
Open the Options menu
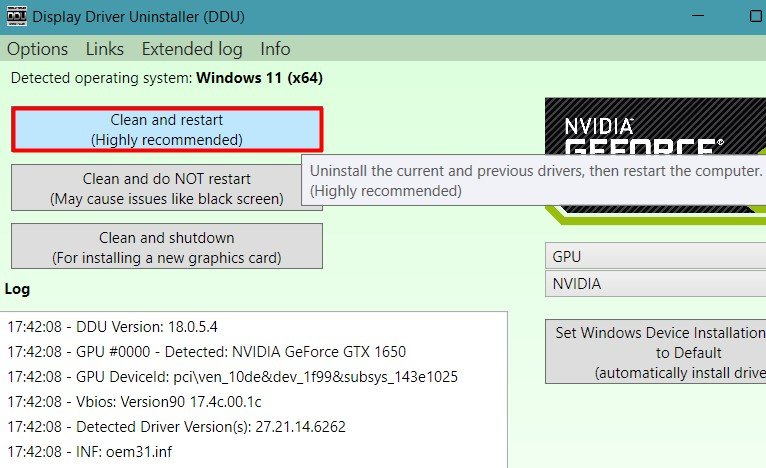click(x=38, y=49)
